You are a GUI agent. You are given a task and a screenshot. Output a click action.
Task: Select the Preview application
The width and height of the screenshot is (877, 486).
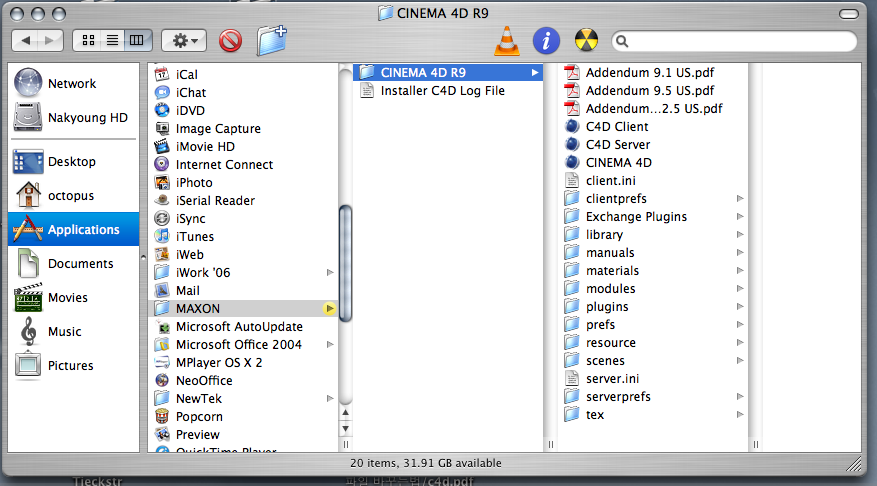(x=243, y=435)
